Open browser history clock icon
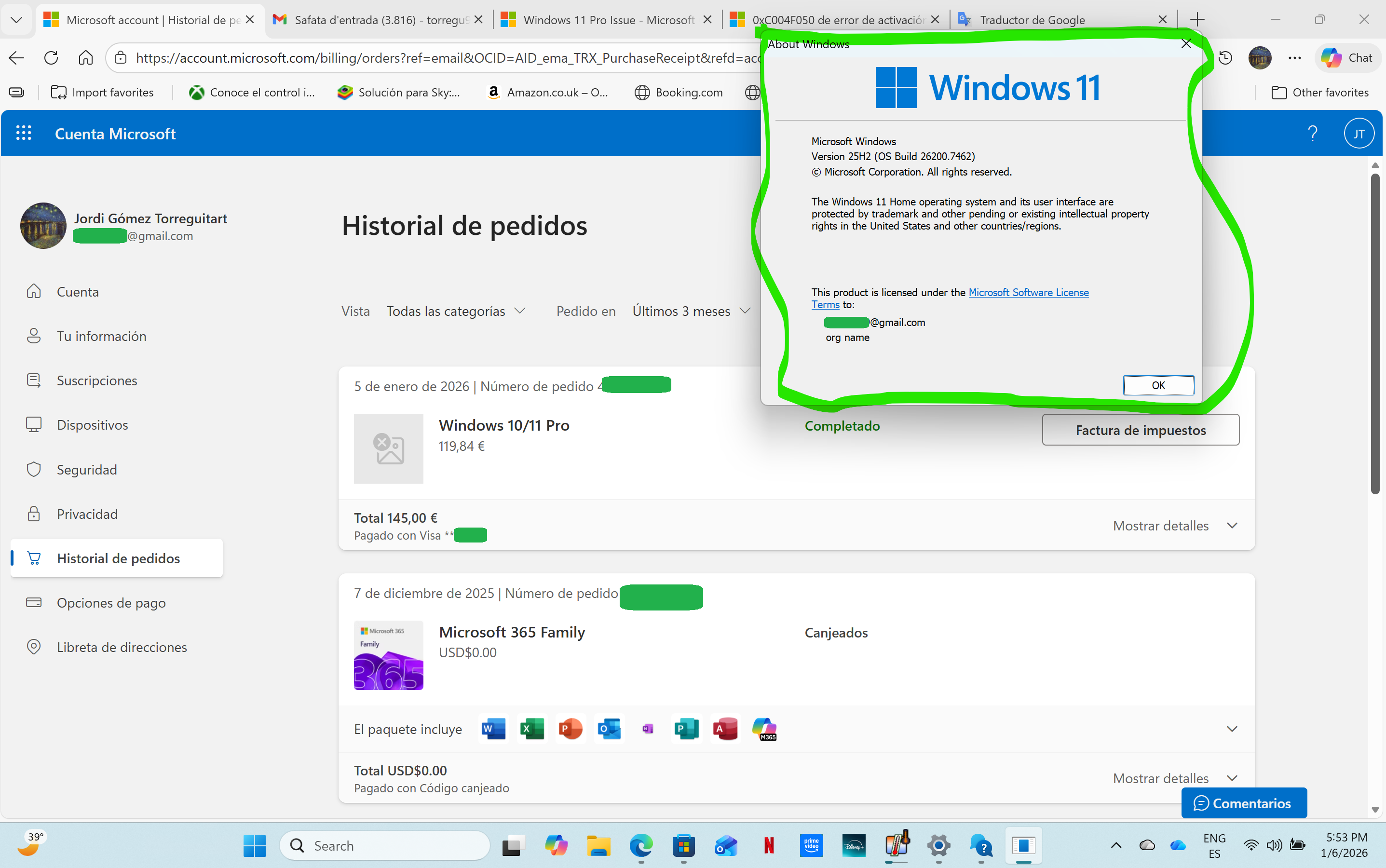This screenshot has height=868, width=1386. [x=1225, y=57]
